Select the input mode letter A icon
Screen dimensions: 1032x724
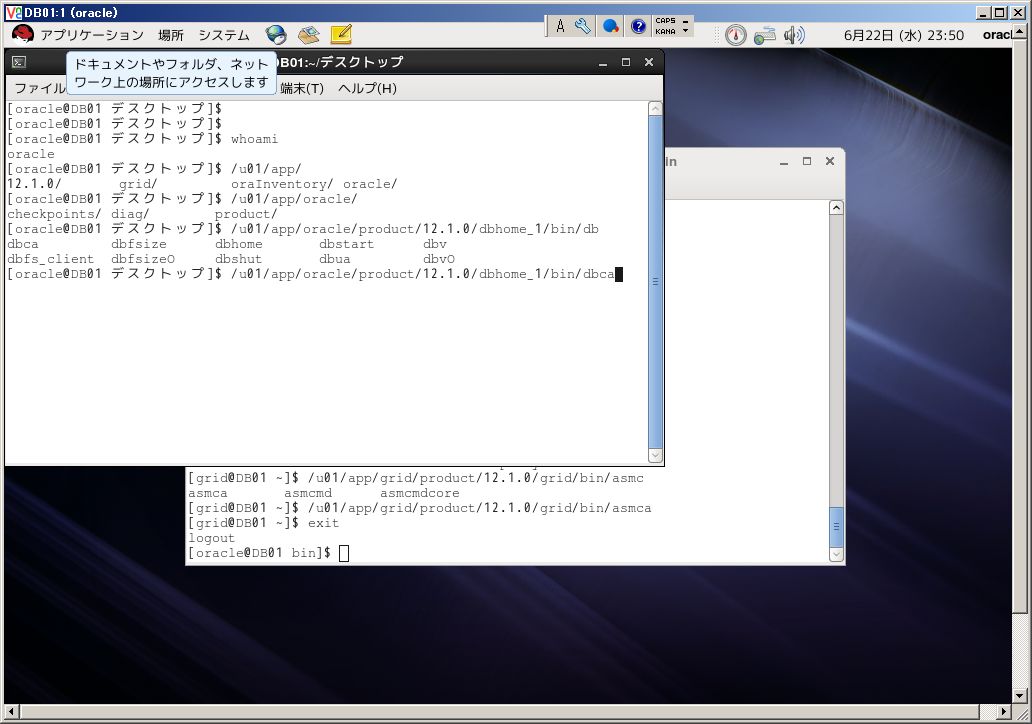(x=559, y=26)
